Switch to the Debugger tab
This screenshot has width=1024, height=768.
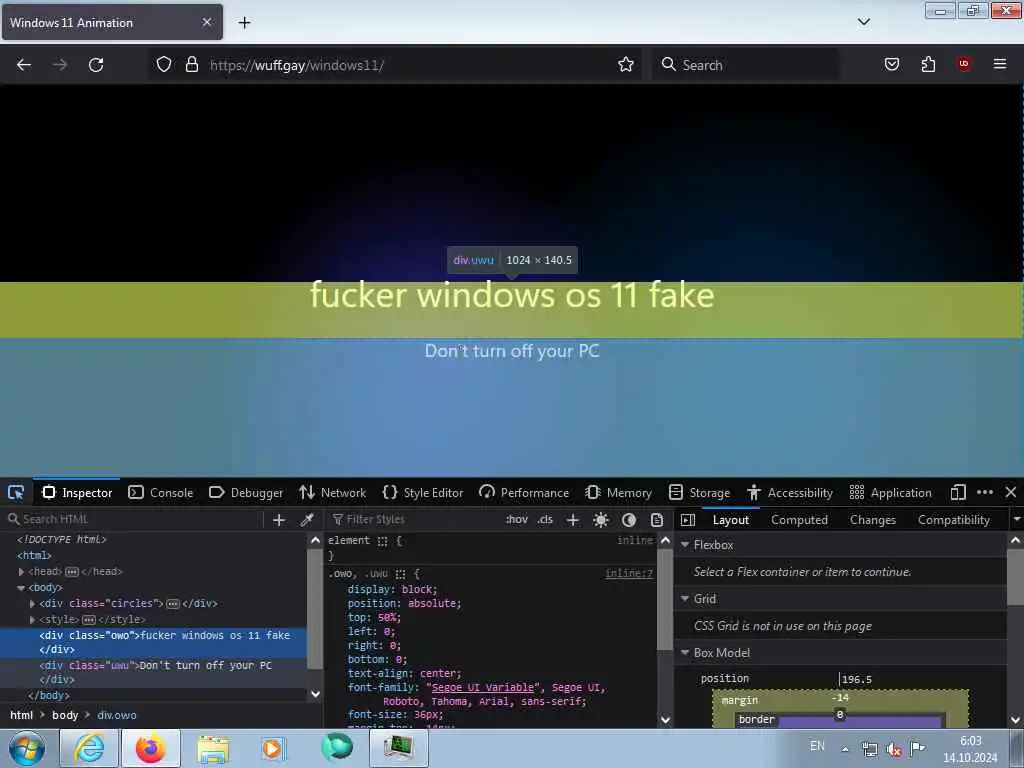click(x=246, y=492)
